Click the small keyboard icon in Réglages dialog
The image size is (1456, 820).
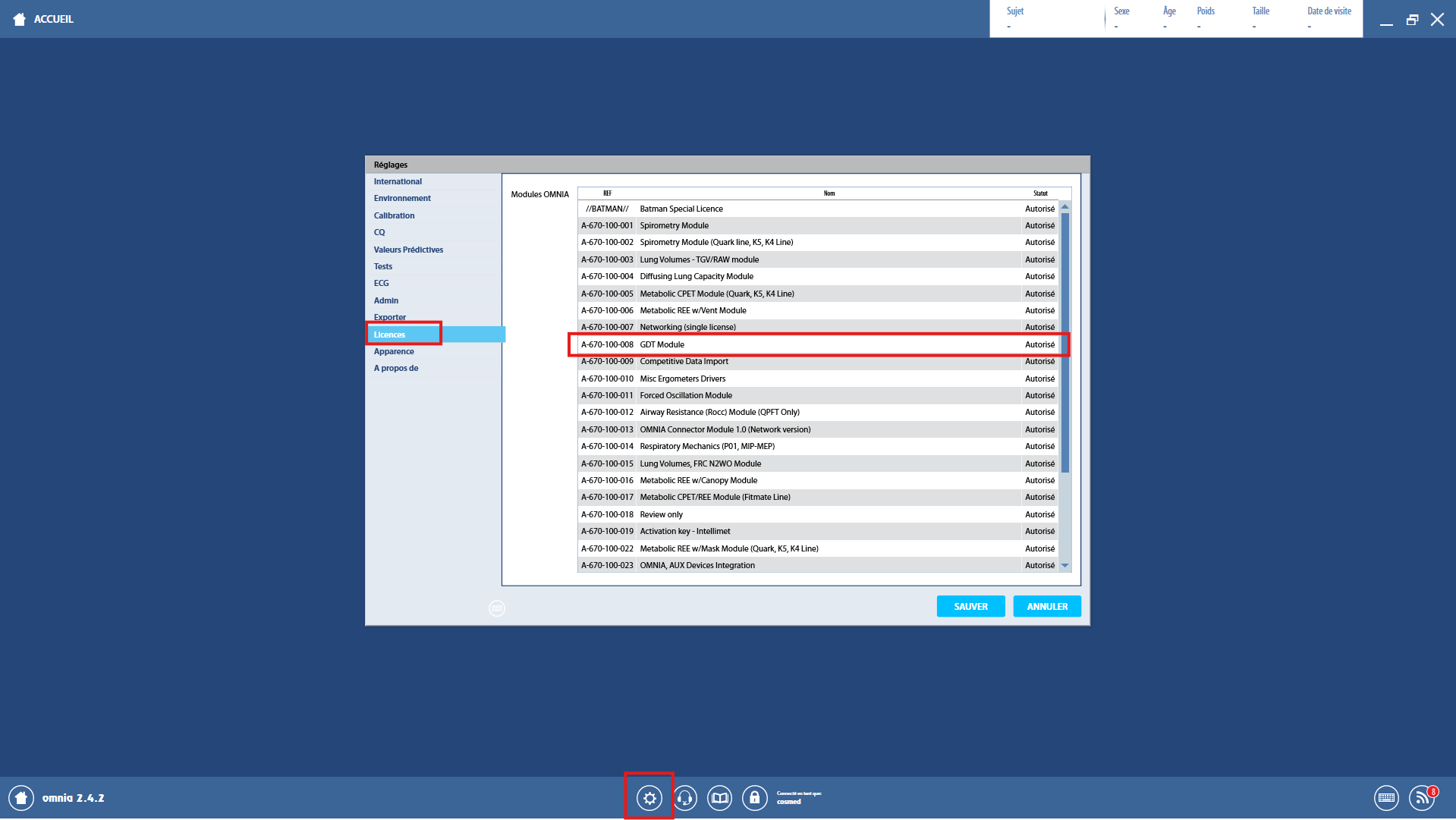point(497,608)
